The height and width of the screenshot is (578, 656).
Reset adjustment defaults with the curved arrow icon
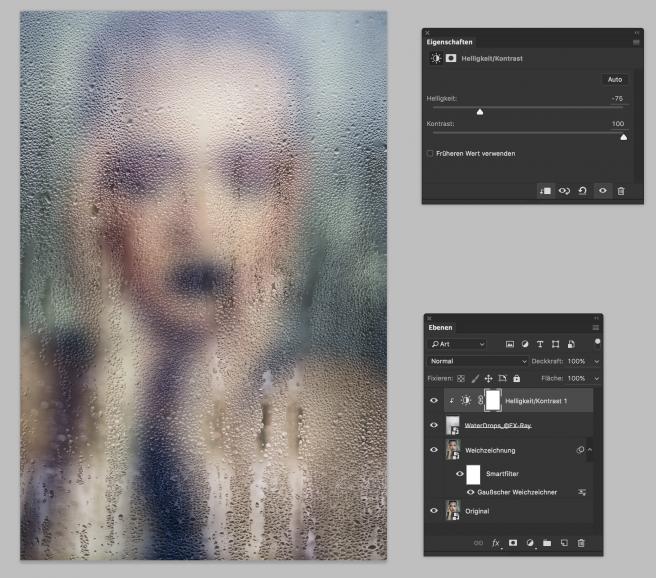[582, 191]
